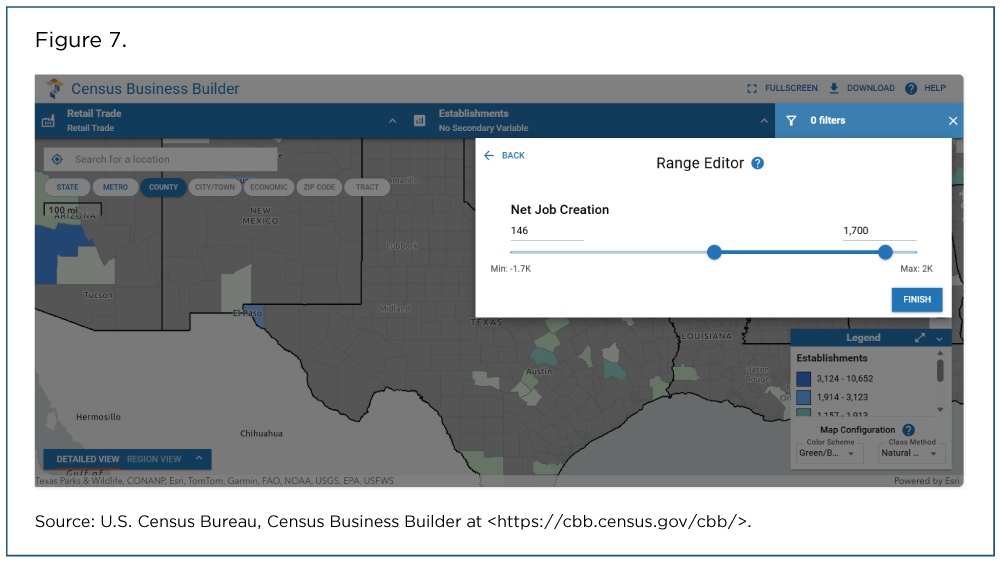Image resolution: width=1000 pixels, height=563 pixels.
Task: Click the Fullscreen icon in the top bar
Action: [752, 88]
